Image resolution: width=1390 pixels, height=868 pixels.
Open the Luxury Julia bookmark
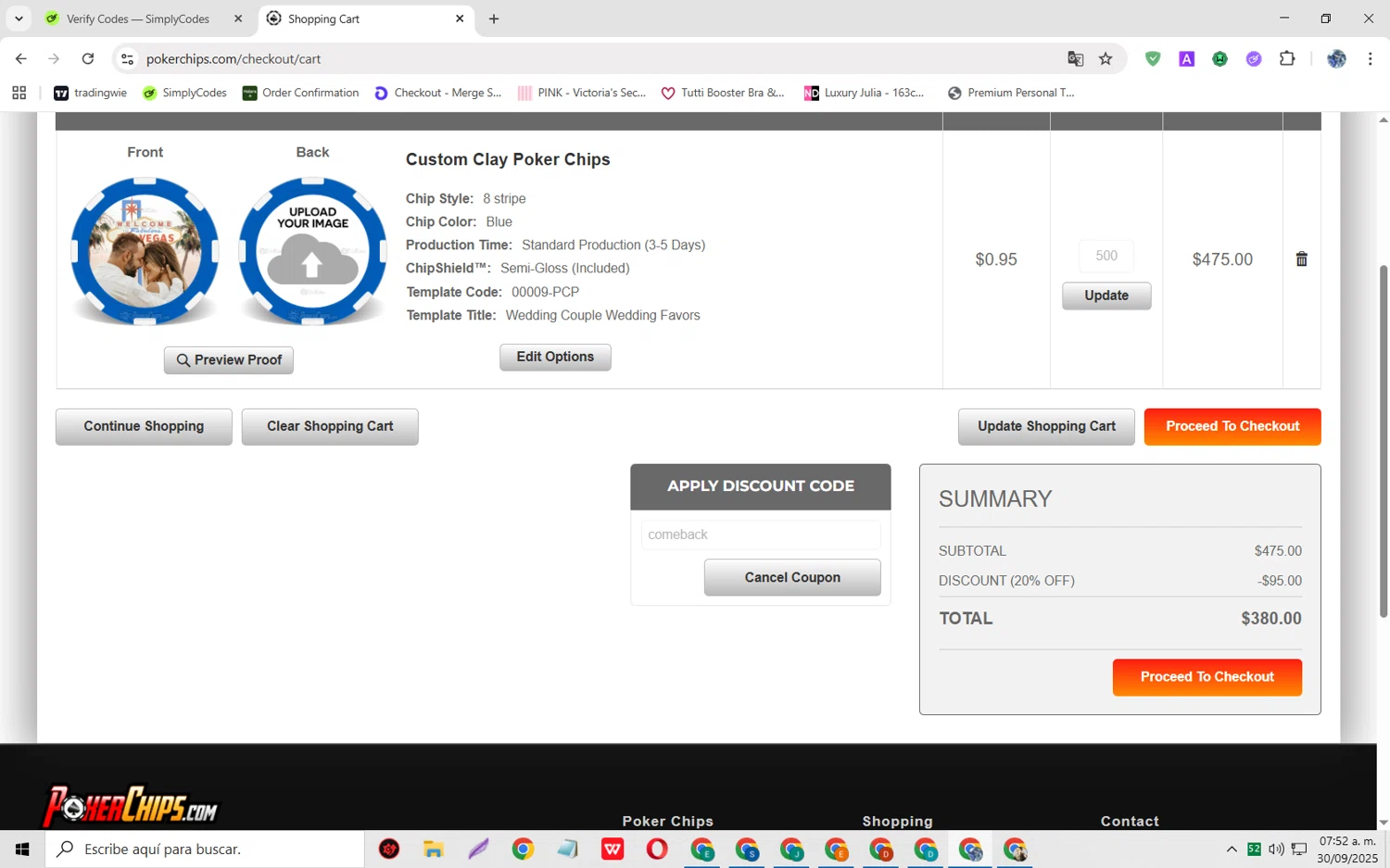864,93
